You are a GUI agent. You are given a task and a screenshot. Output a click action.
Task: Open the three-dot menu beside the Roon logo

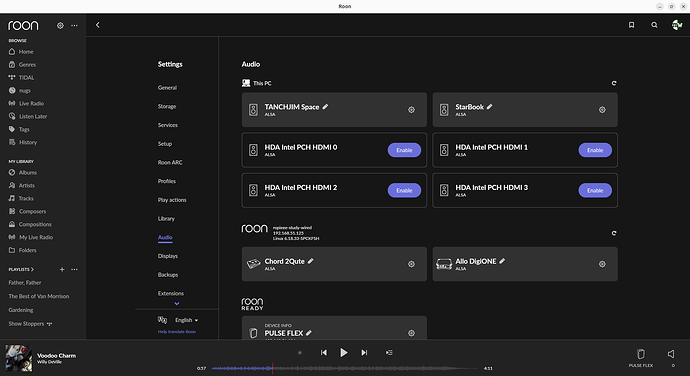tap(74, 26)
